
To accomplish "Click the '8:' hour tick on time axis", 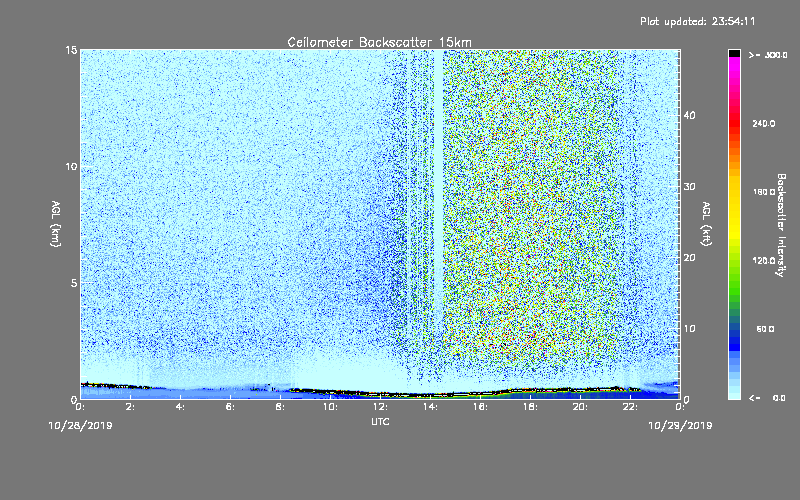I will tap(281, 407).
